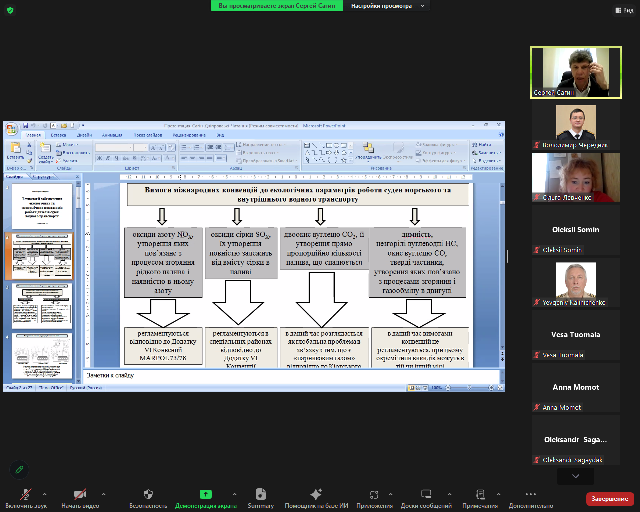Select Сергей Сагин's video thumbnail
Viewport: 640px width, 512px height.
click(x=568, y=71)
